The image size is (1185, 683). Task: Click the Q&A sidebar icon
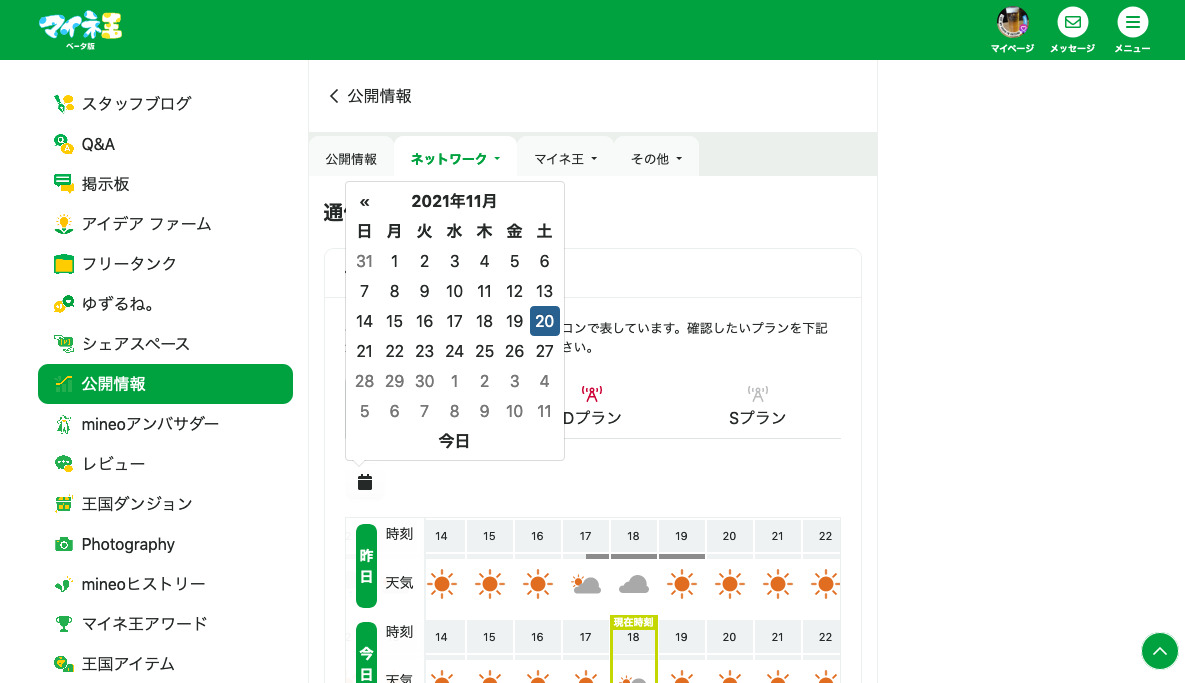pyautogui.click(x=63, y=144)
